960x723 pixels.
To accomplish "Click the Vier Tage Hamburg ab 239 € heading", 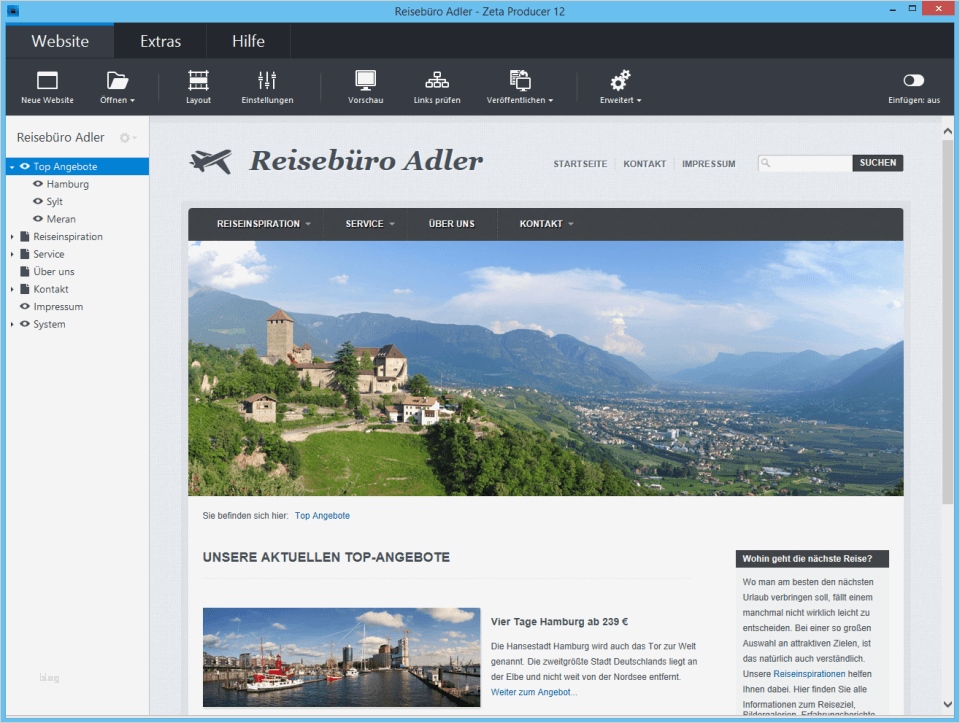I will (x=559, y=621).
